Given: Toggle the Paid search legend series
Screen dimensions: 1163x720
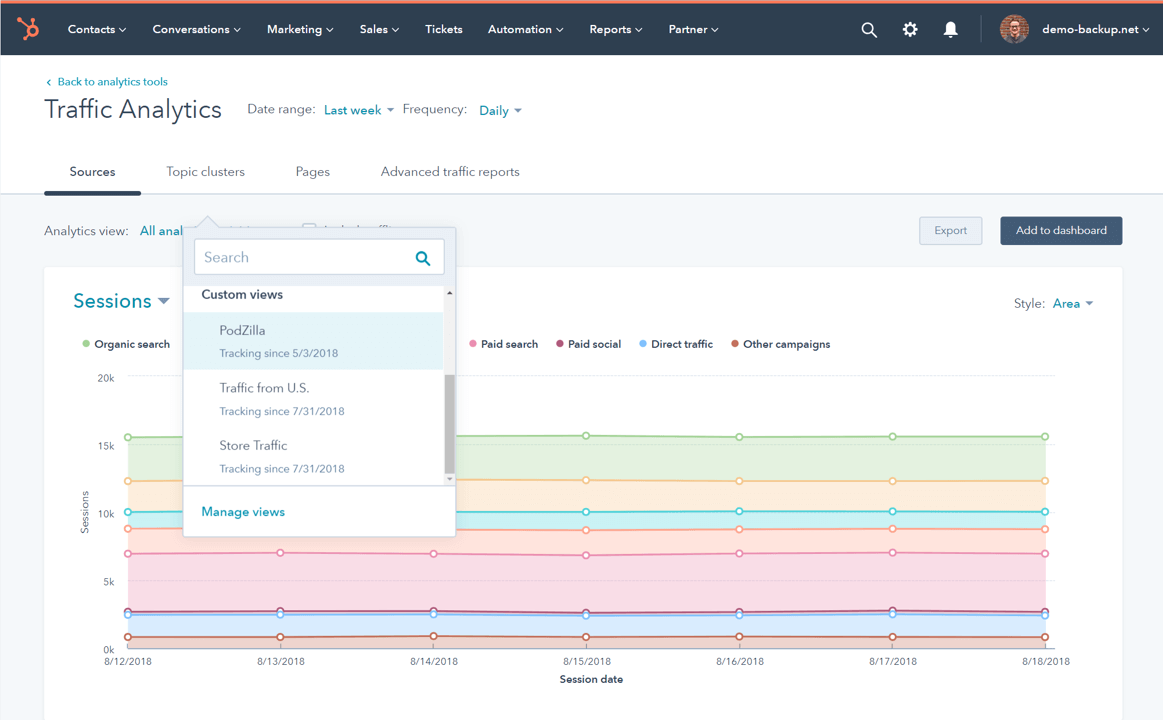Looking at the screenshot, I should pos(508,344).
